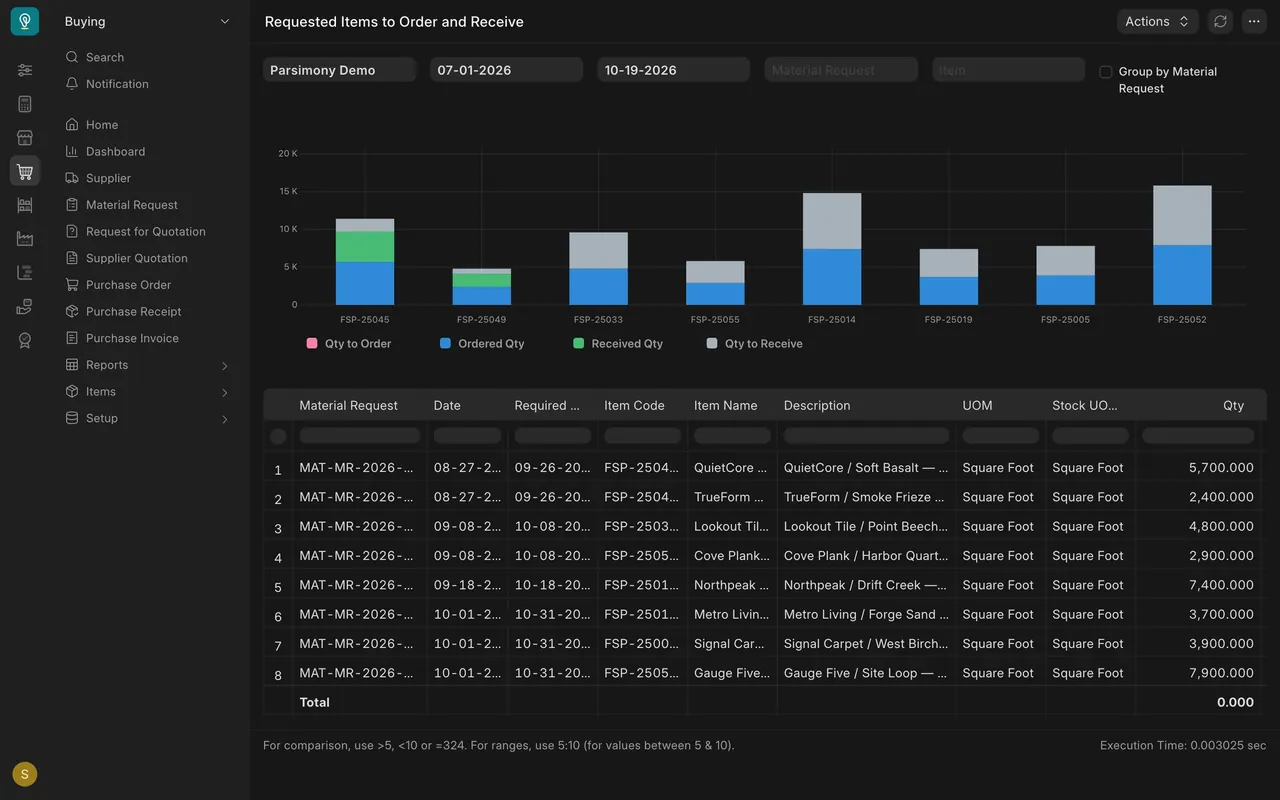The image size is (1280, 800).
Task: Click the 07-01-2026 from date field
Action: (507, 70)
